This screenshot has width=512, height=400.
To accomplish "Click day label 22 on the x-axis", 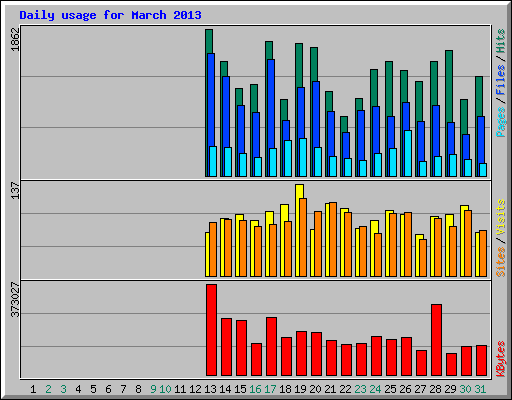I will (x=345, y=389).
